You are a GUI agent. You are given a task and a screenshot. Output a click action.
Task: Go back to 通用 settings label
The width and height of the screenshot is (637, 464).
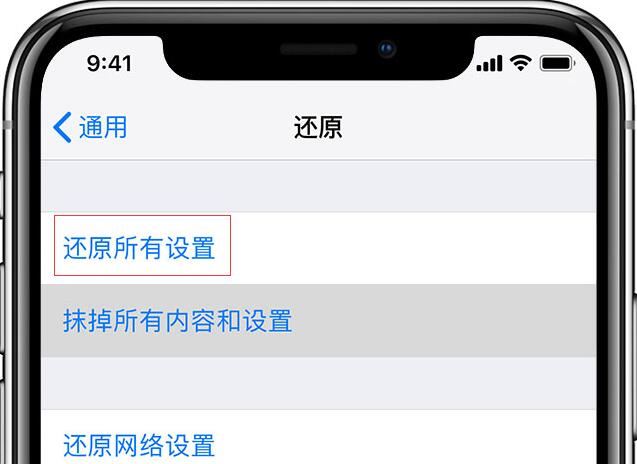click(103, 127)
